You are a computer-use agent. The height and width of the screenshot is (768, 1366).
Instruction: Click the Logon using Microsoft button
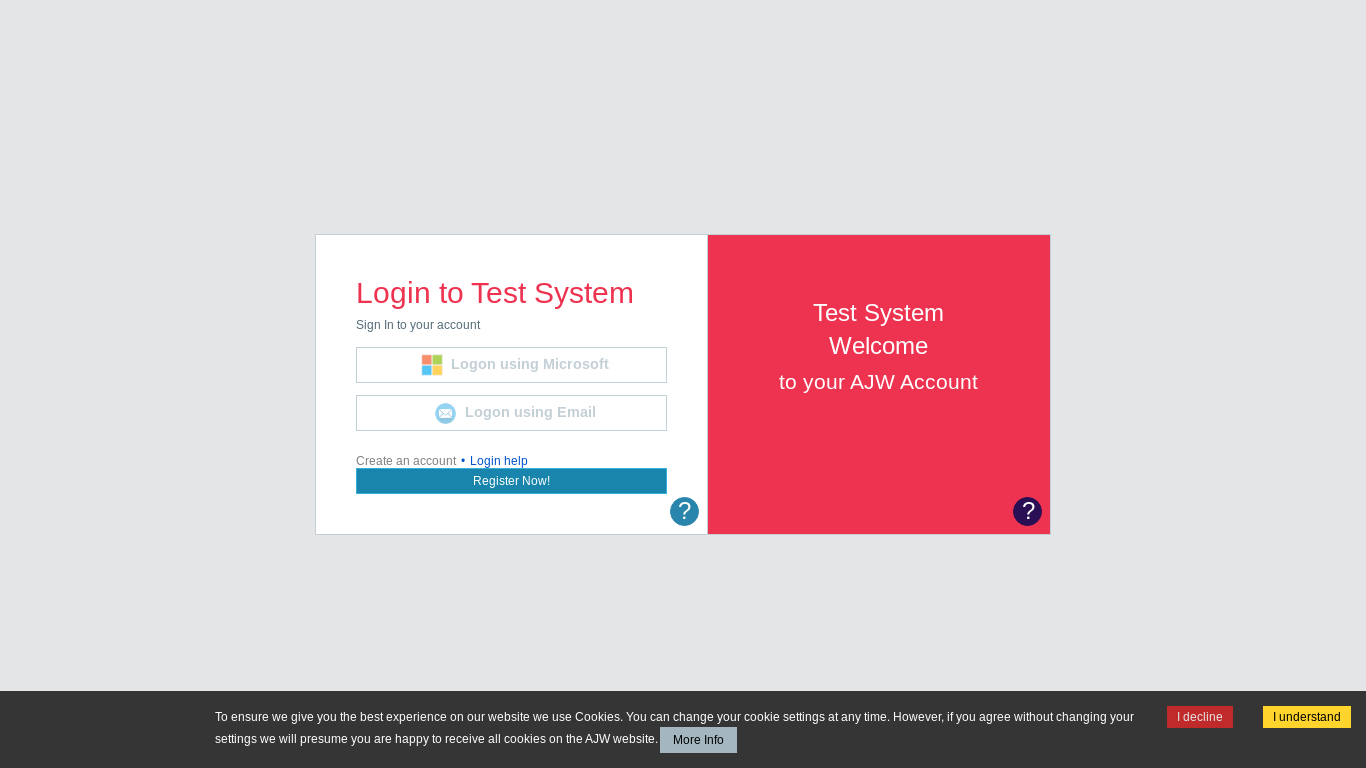[x=511, y=365]
